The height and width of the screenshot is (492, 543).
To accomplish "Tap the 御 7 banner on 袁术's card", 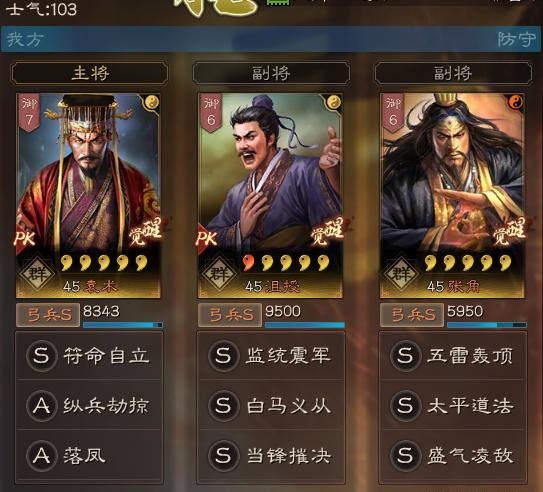I will click(x=29, y=112).
